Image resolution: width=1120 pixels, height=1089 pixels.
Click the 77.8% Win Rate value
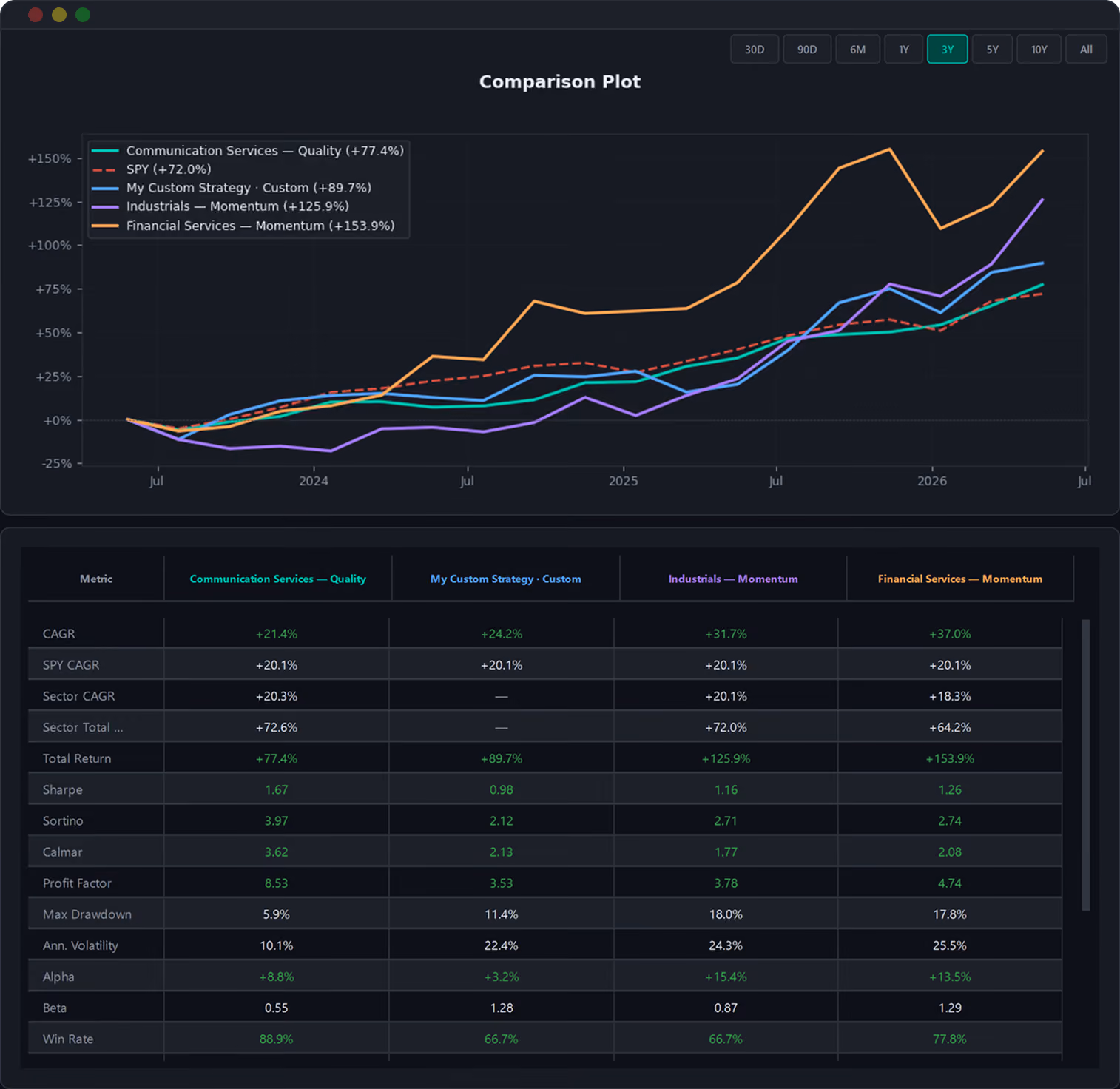[x=950, y=1039]
